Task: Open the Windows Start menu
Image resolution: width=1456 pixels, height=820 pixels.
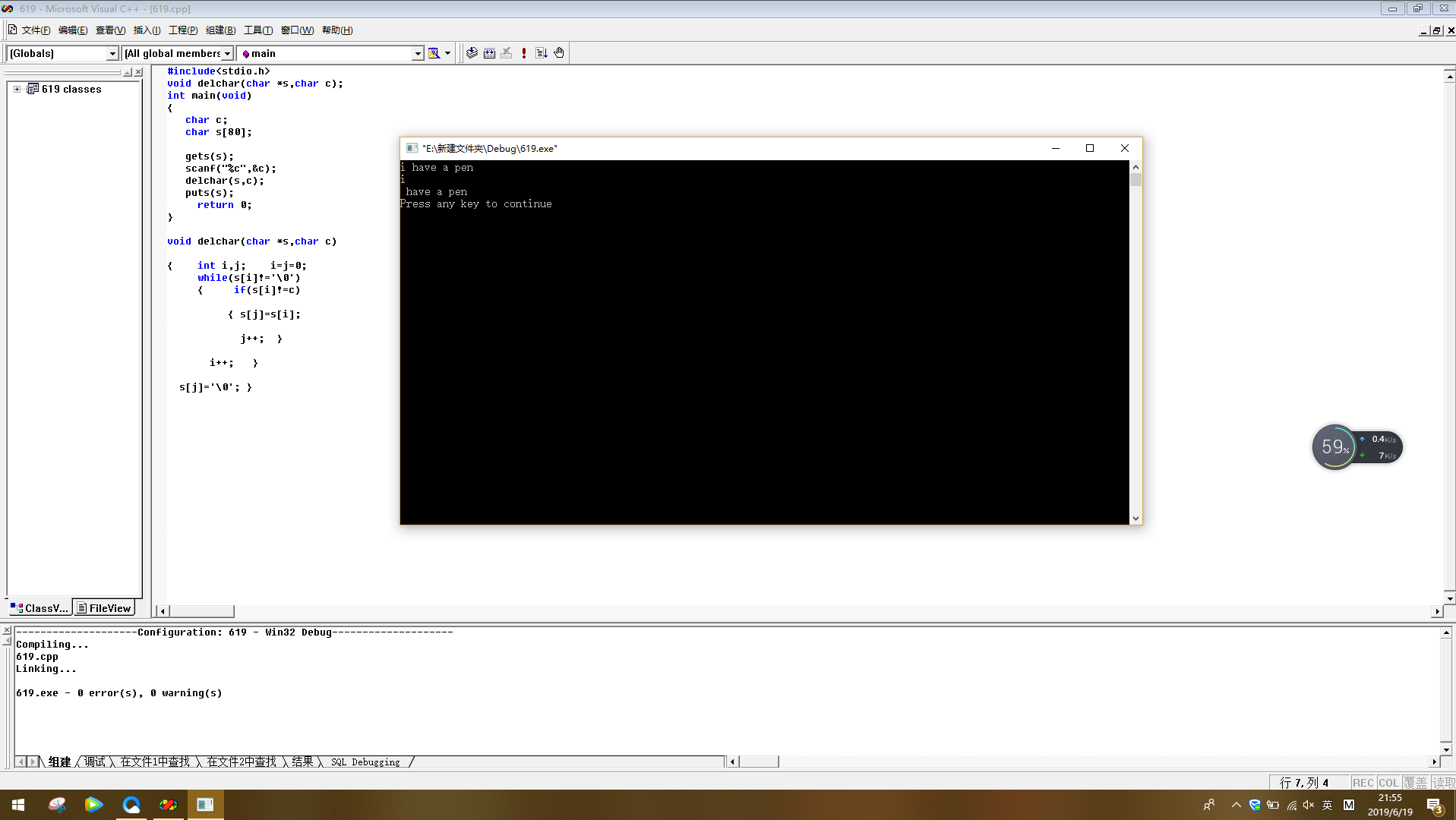Action: [x=18, y=805]
